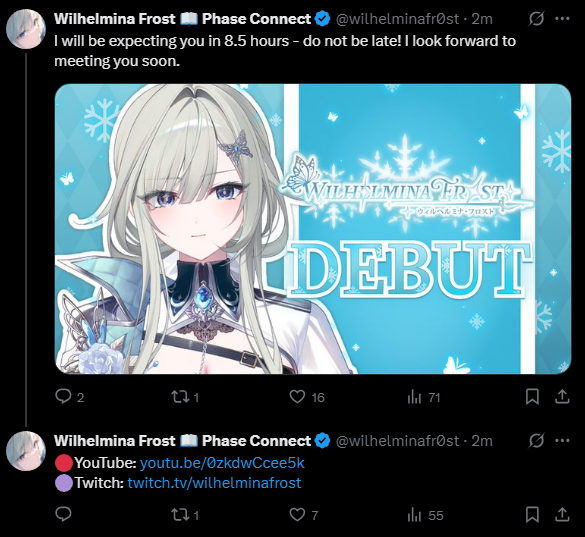This screenshot has height=537, width=585.
Task: Share the debut announcement tweet
Action: pyautogui.click(x=562, y=397)
